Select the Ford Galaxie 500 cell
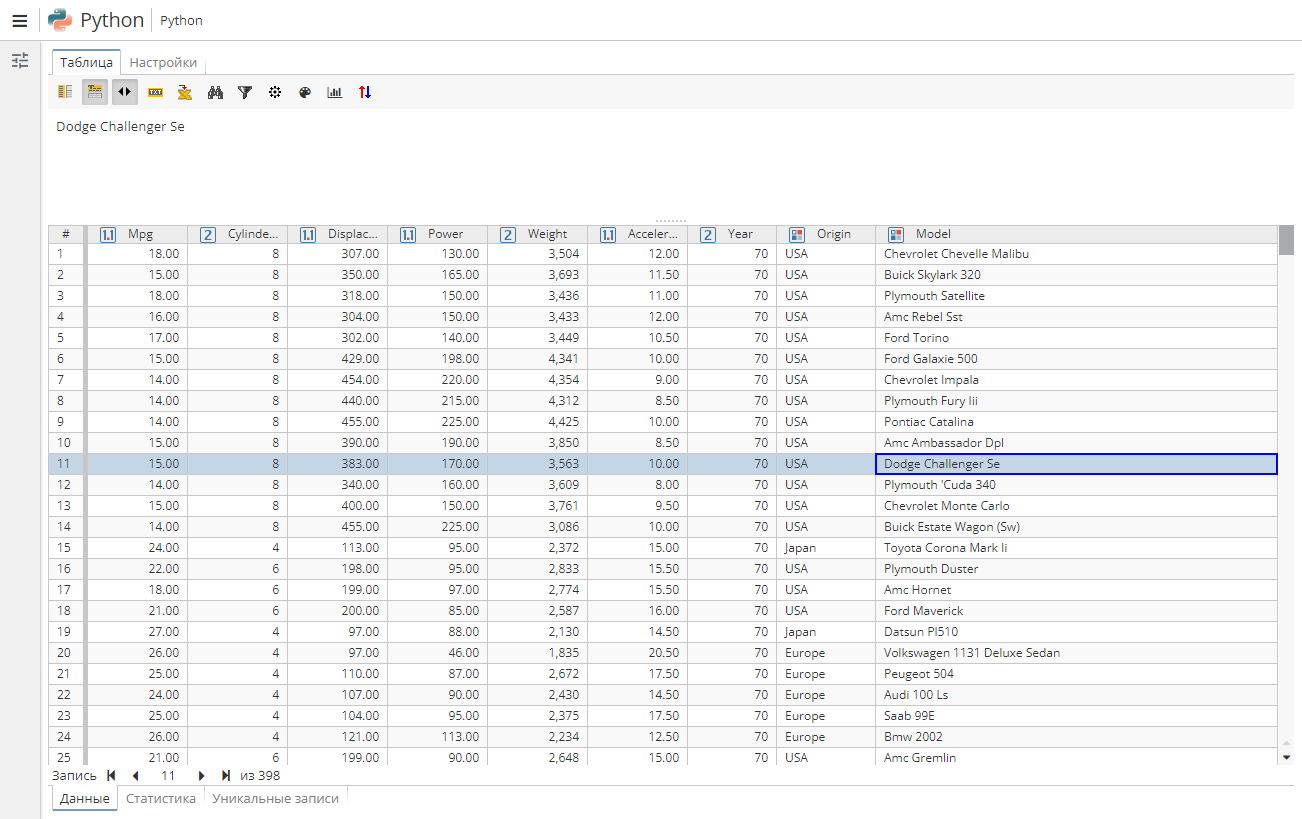This screenshot has width=1302, height=819. point(1077,359)
